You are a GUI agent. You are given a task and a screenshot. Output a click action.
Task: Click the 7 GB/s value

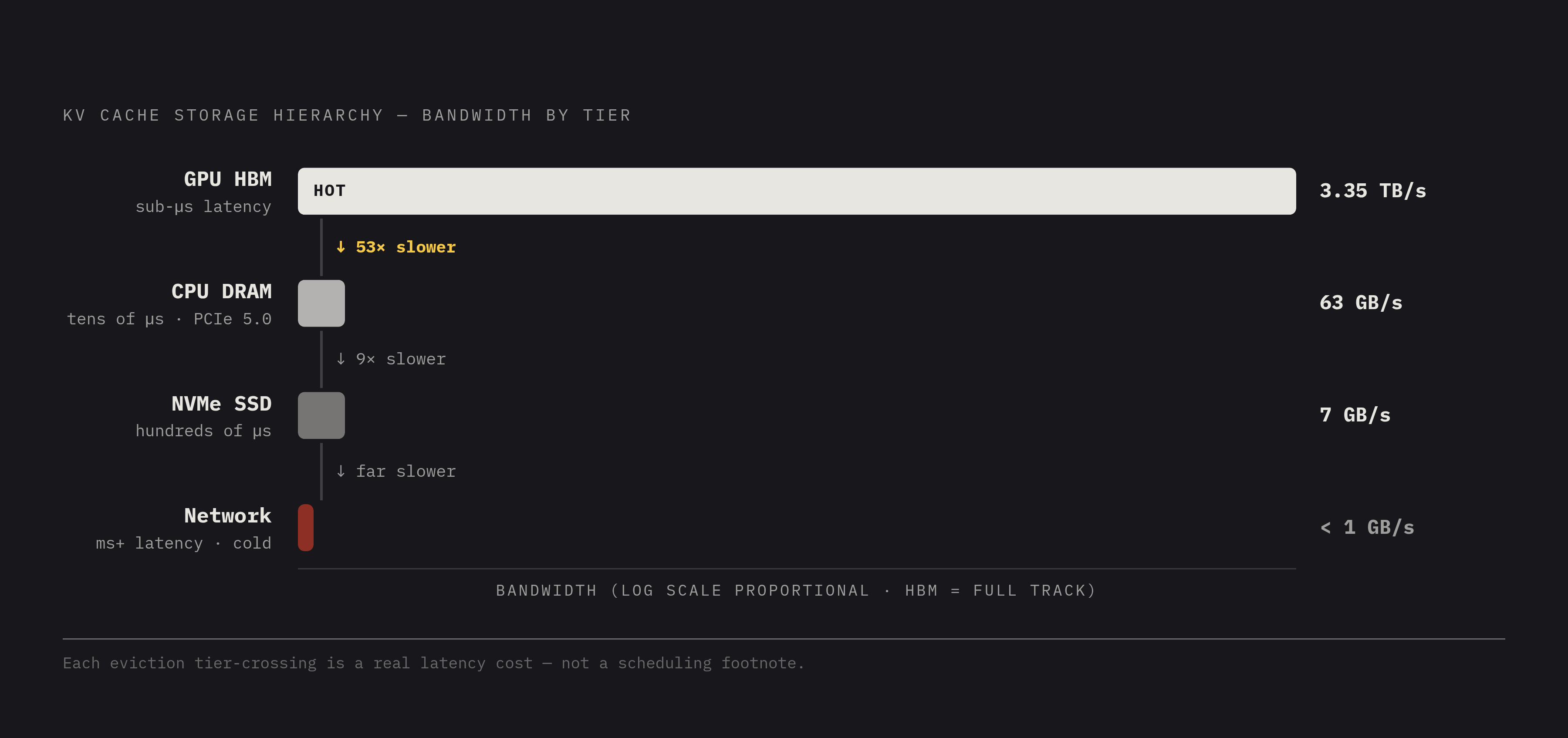(x=1355, y=415)
